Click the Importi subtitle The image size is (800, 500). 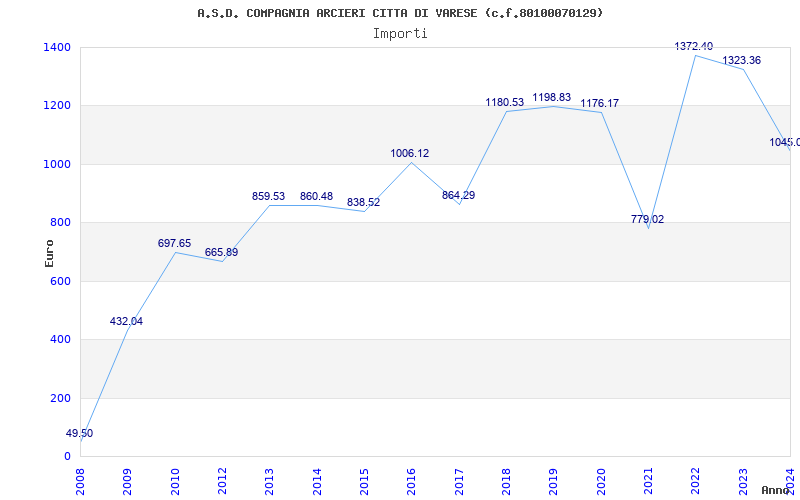click(x=400, y=34)
